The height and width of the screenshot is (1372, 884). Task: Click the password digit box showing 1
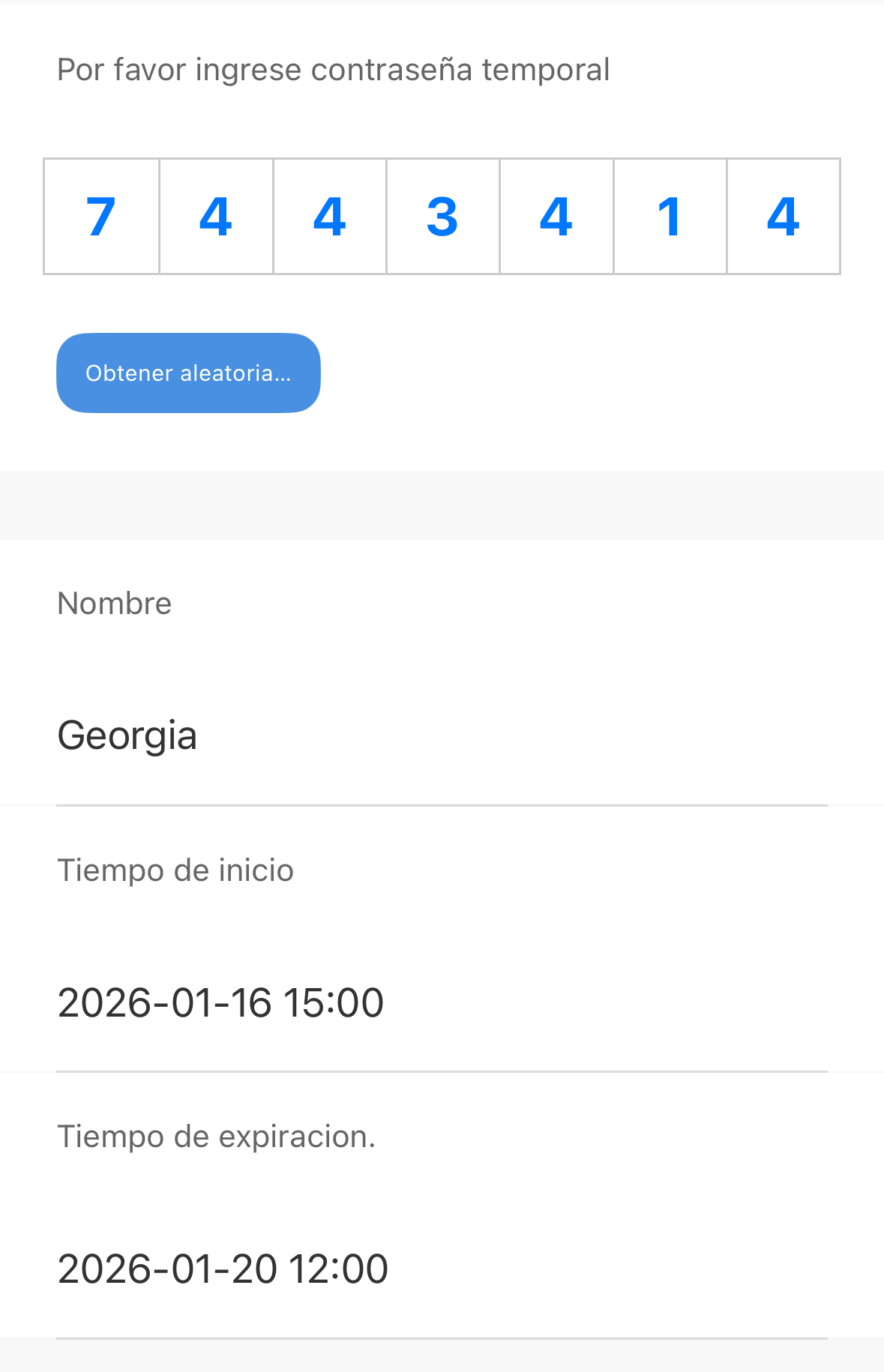[670, 217]
